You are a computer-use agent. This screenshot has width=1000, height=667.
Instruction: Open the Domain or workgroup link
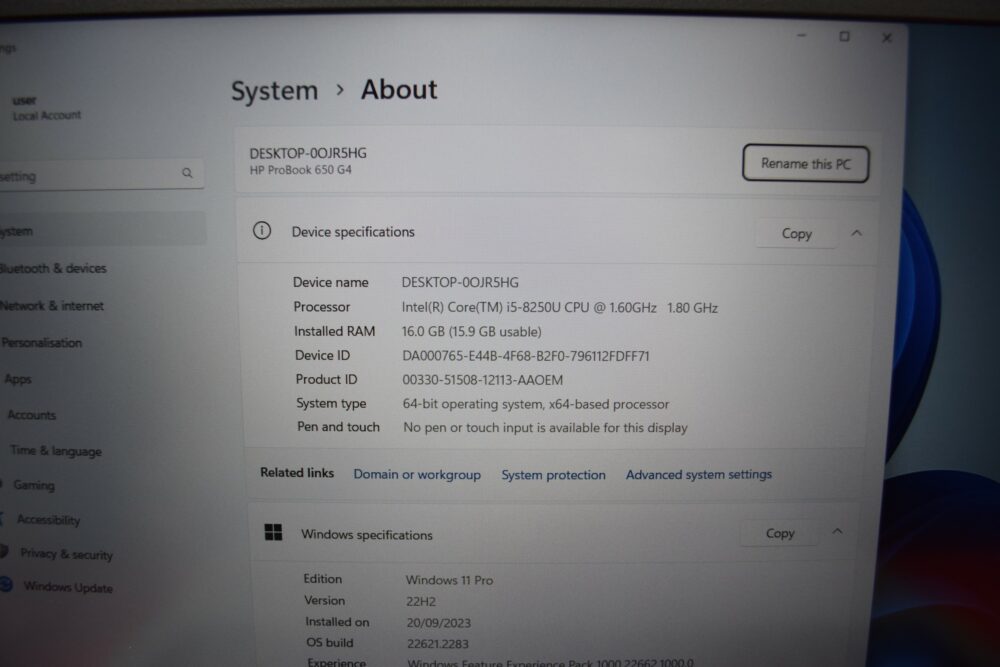tap(417, 474)
